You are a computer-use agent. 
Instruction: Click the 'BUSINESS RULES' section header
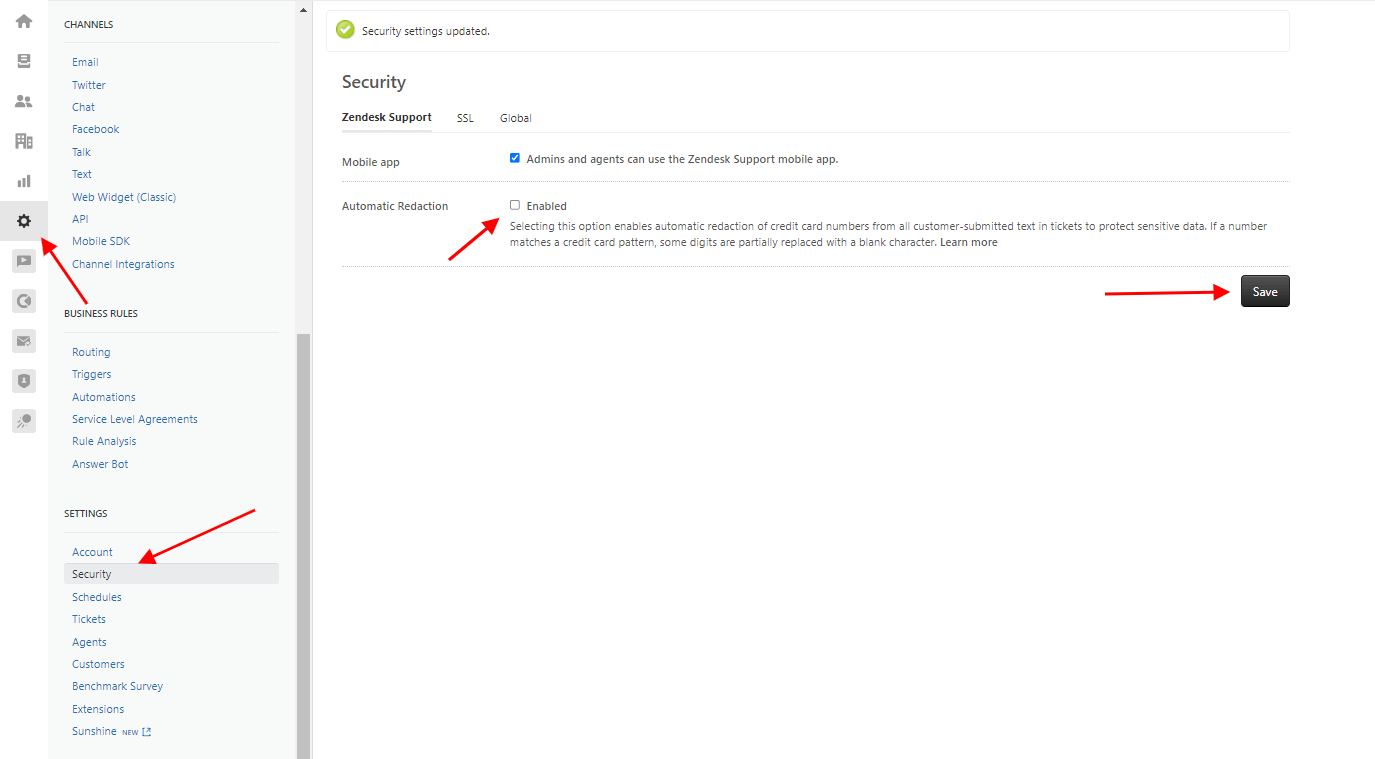[x=101, y=313]
